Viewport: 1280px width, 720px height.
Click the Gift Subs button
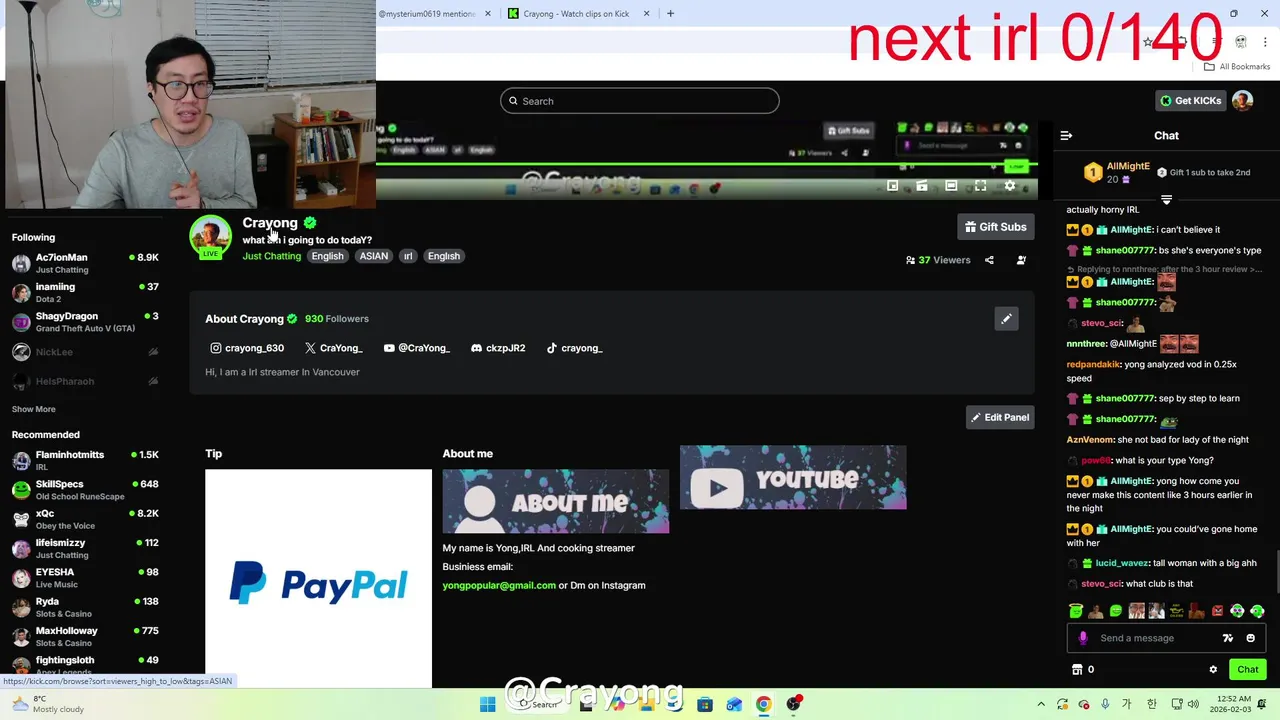click(x=995, y=227)
